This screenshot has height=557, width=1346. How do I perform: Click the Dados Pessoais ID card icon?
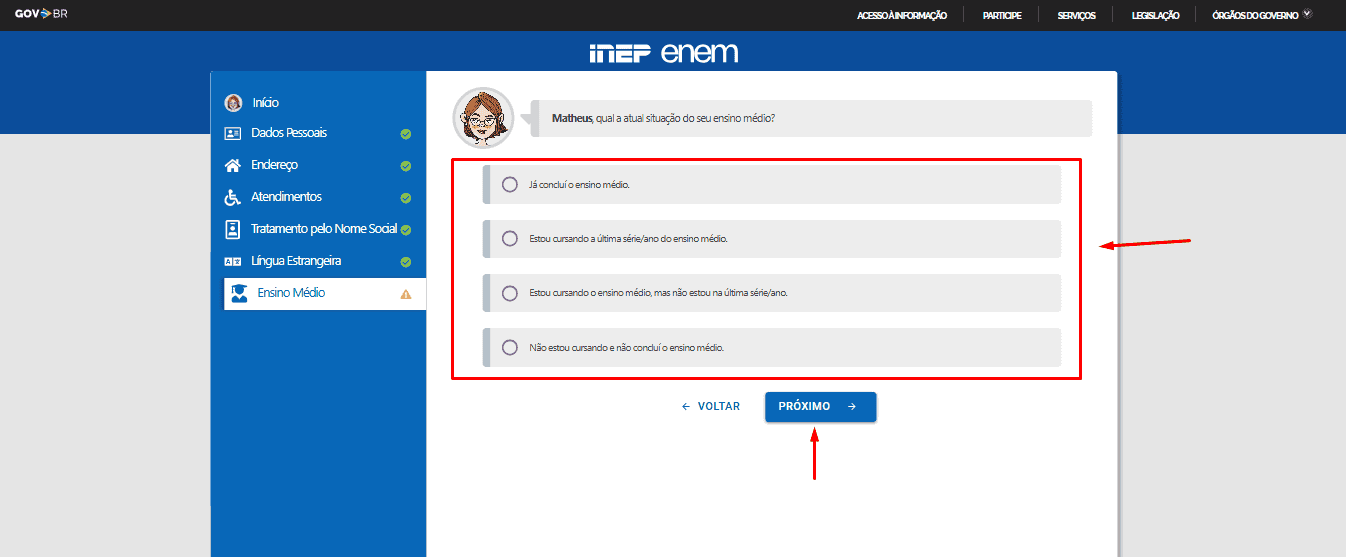233,133
